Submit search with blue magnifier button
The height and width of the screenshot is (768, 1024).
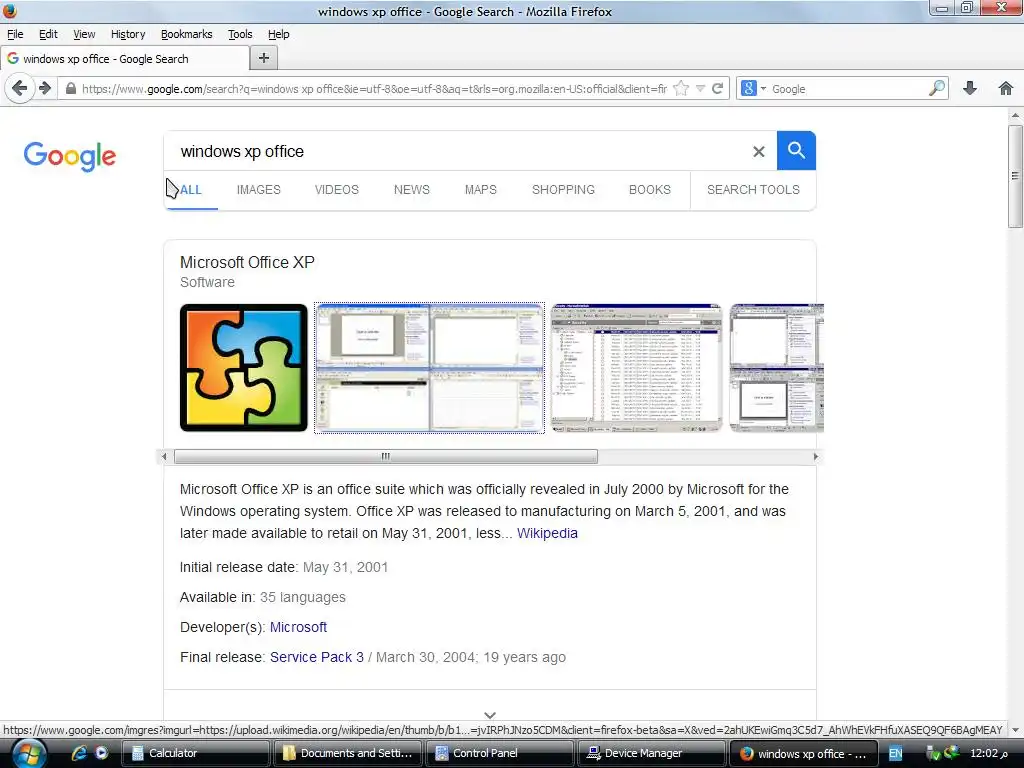(796, 150)
